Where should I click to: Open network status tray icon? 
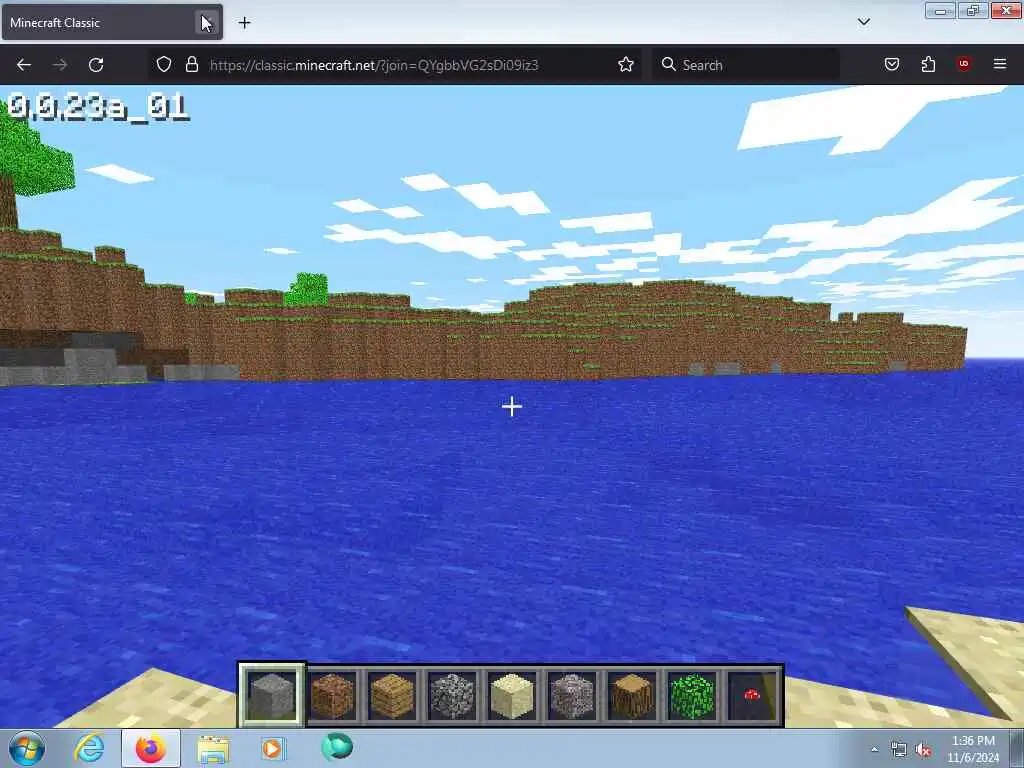coord(899,750)
